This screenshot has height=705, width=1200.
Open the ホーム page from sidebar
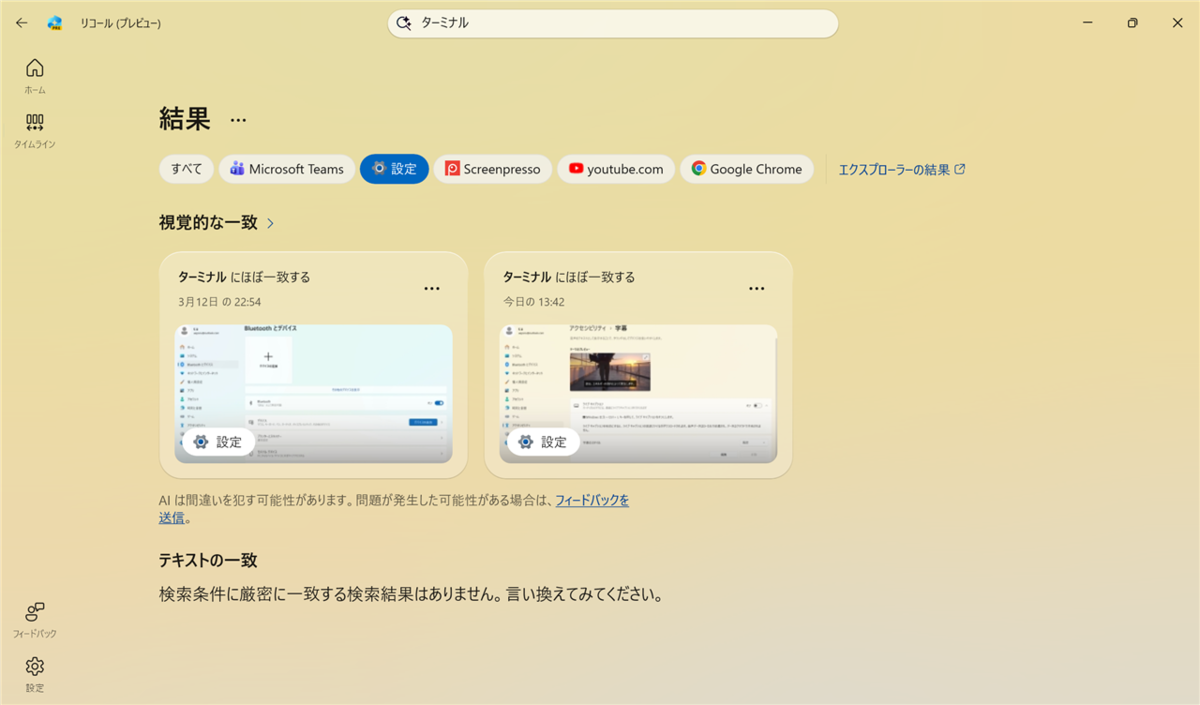coord(35,76)
